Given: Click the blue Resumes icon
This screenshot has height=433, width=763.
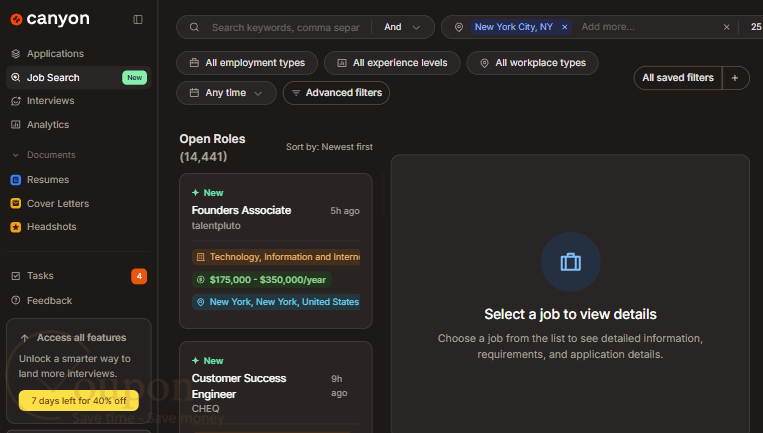Looking at the screenshot, I should pos(16,180).
